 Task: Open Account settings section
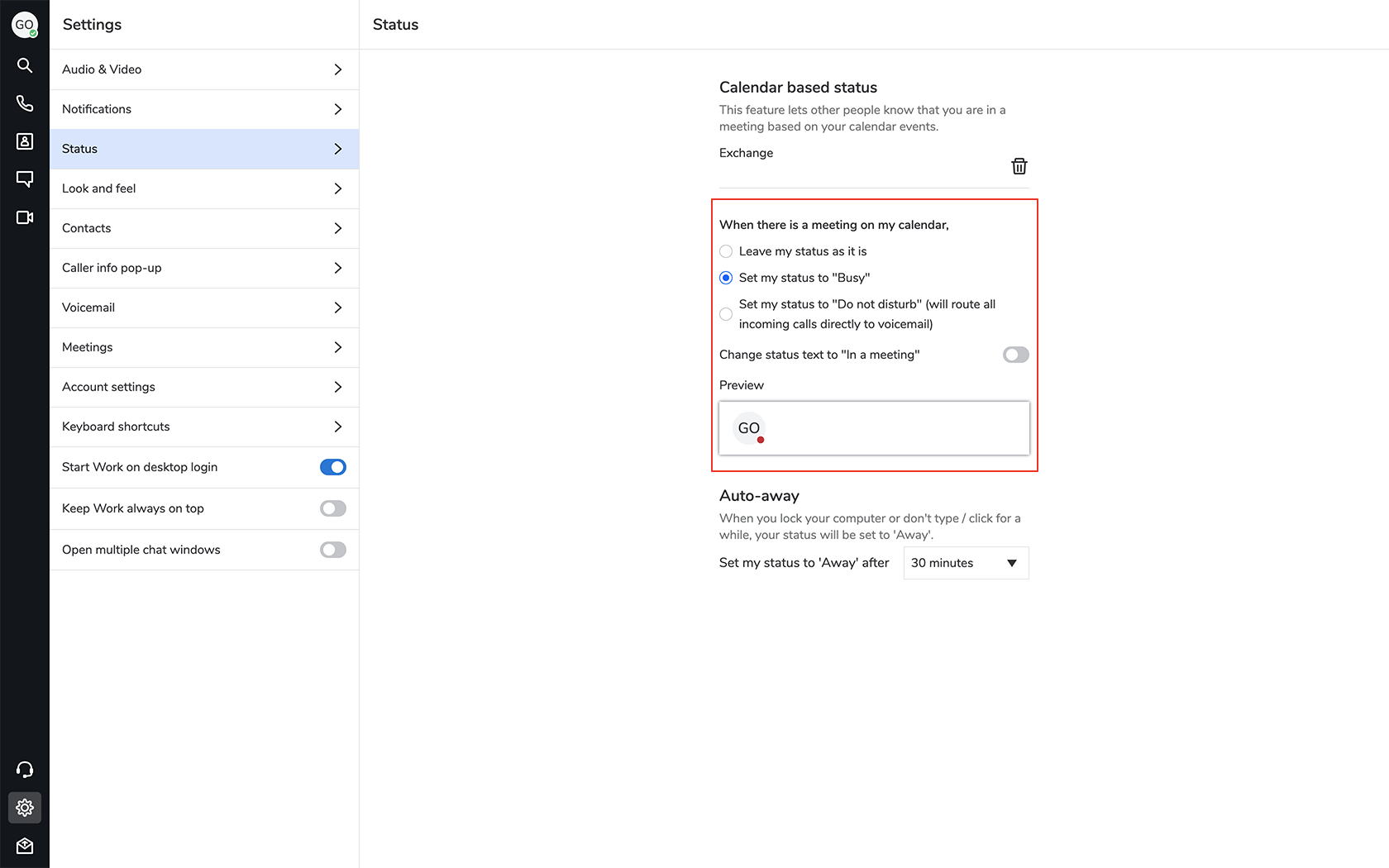pyautogui.click(x=203, y=387)
